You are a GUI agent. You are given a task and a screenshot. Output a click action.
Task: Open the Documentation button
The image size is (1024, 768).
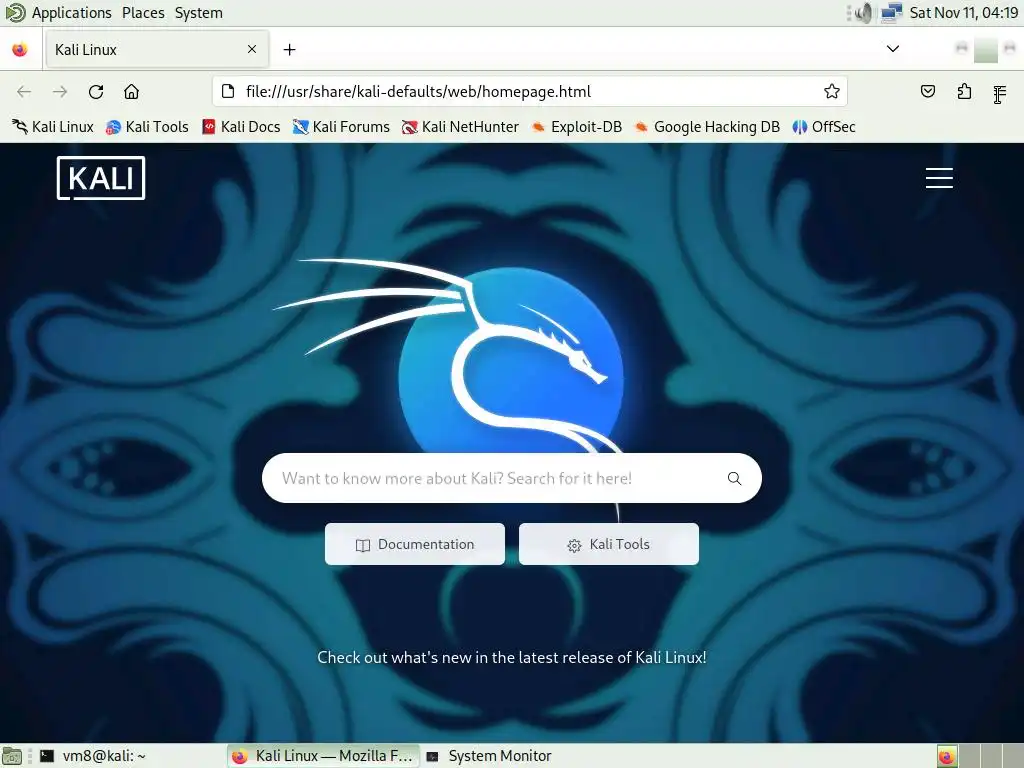pyautogui.click(x=415, y=544)
